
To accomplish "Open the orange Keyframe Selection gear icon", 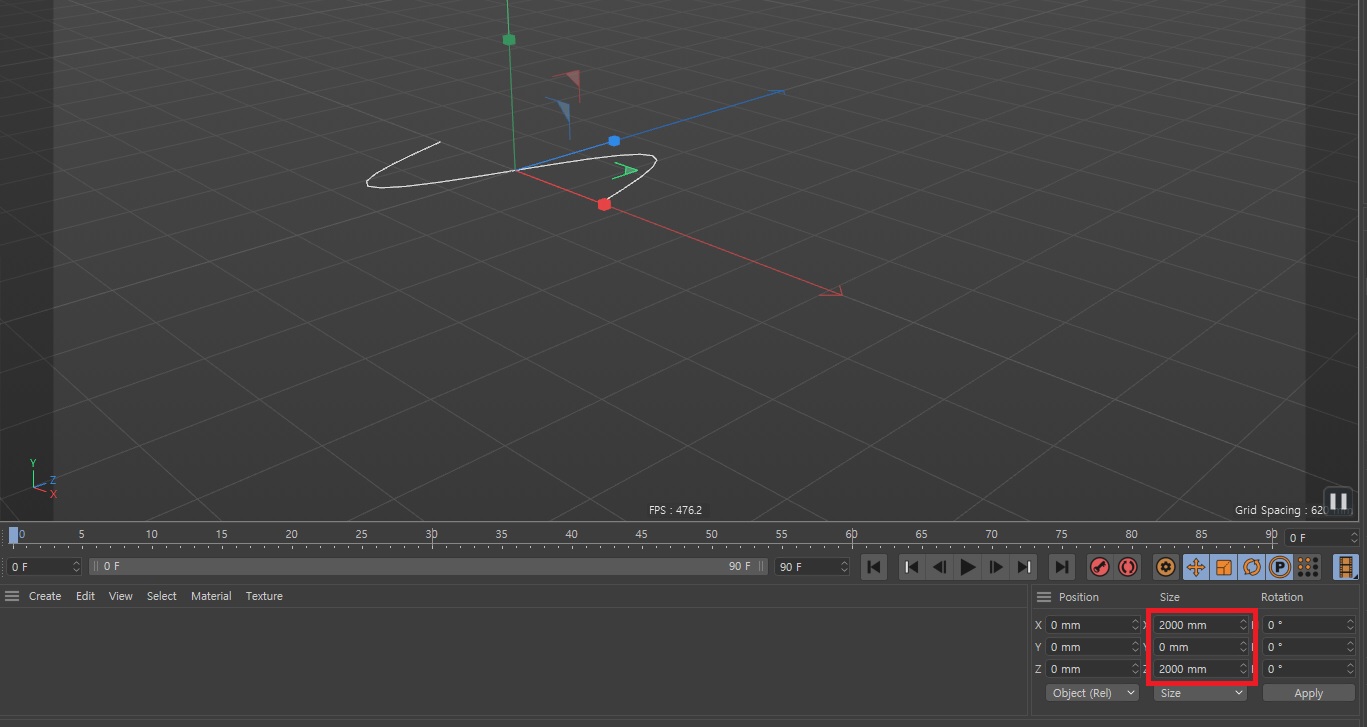I will tap(1165, 567).
